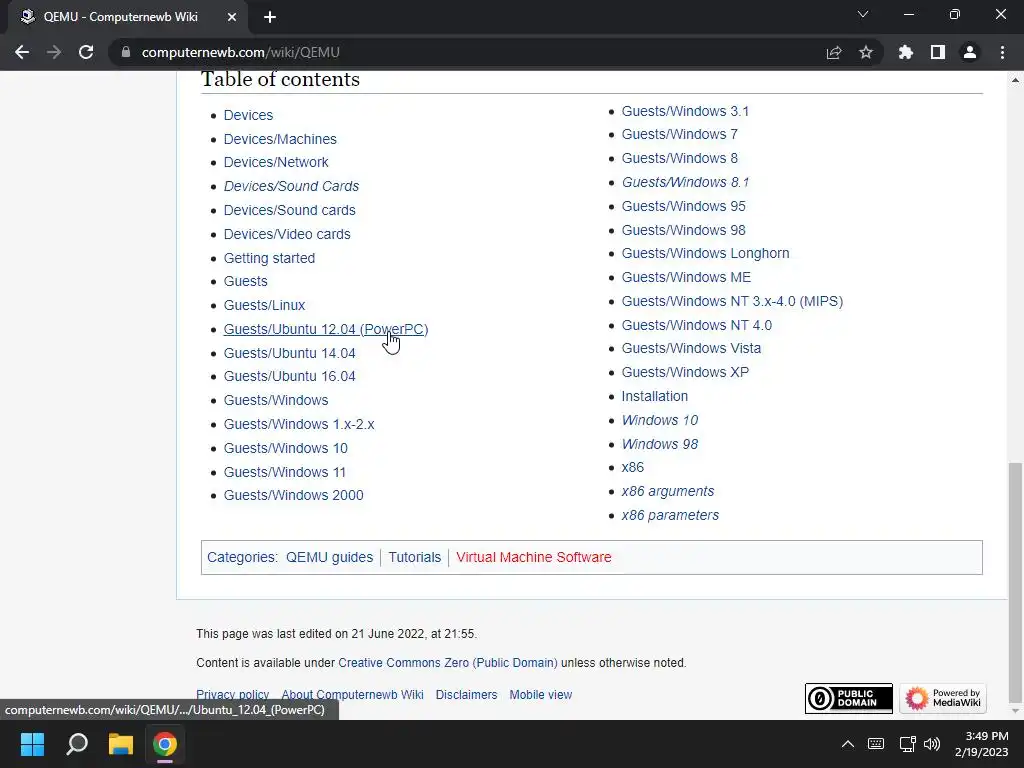Open the Guests/Windows 2000 link
Image resolution: width=1024 pixels, height=768 pixels.
[293, 495]
